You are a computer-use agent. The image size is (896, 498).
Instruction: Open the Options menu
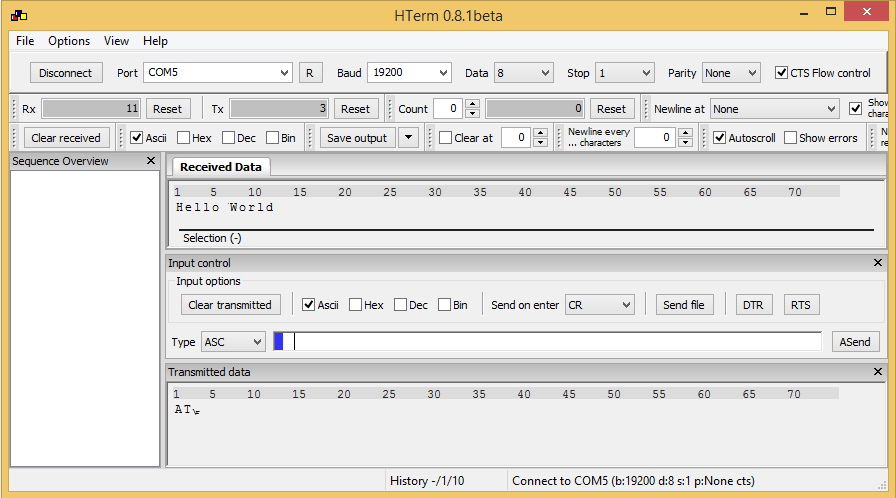click(69, 41)
